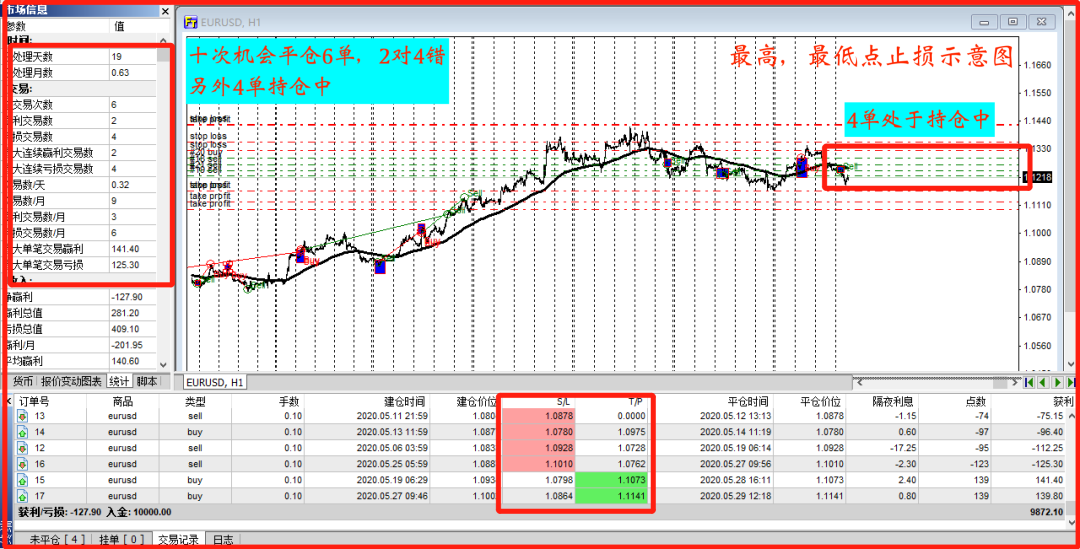Select the green T/P cell showing 1.1073
Image resolution: width=1080 pixels, height=549 pixels.
pos(611,480)
